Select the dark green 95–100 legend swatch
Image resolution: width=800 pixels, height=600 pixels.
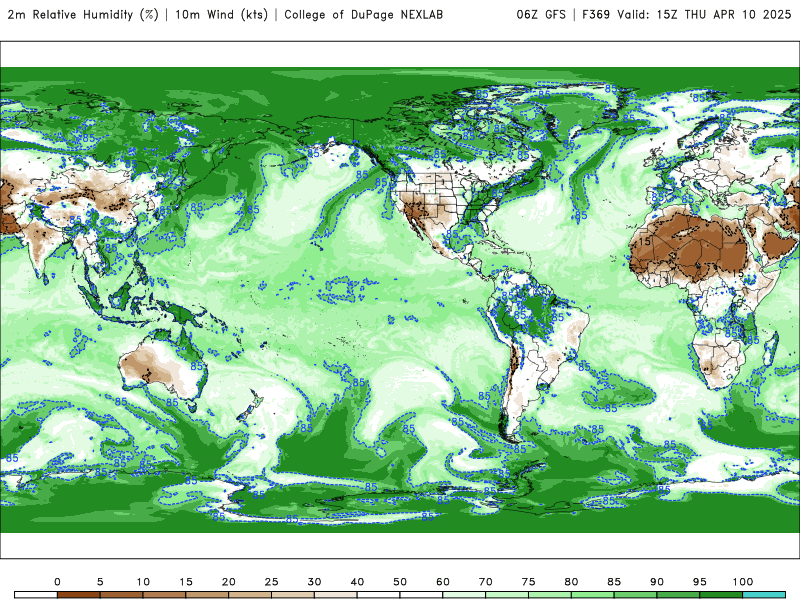tap(721, 595)
